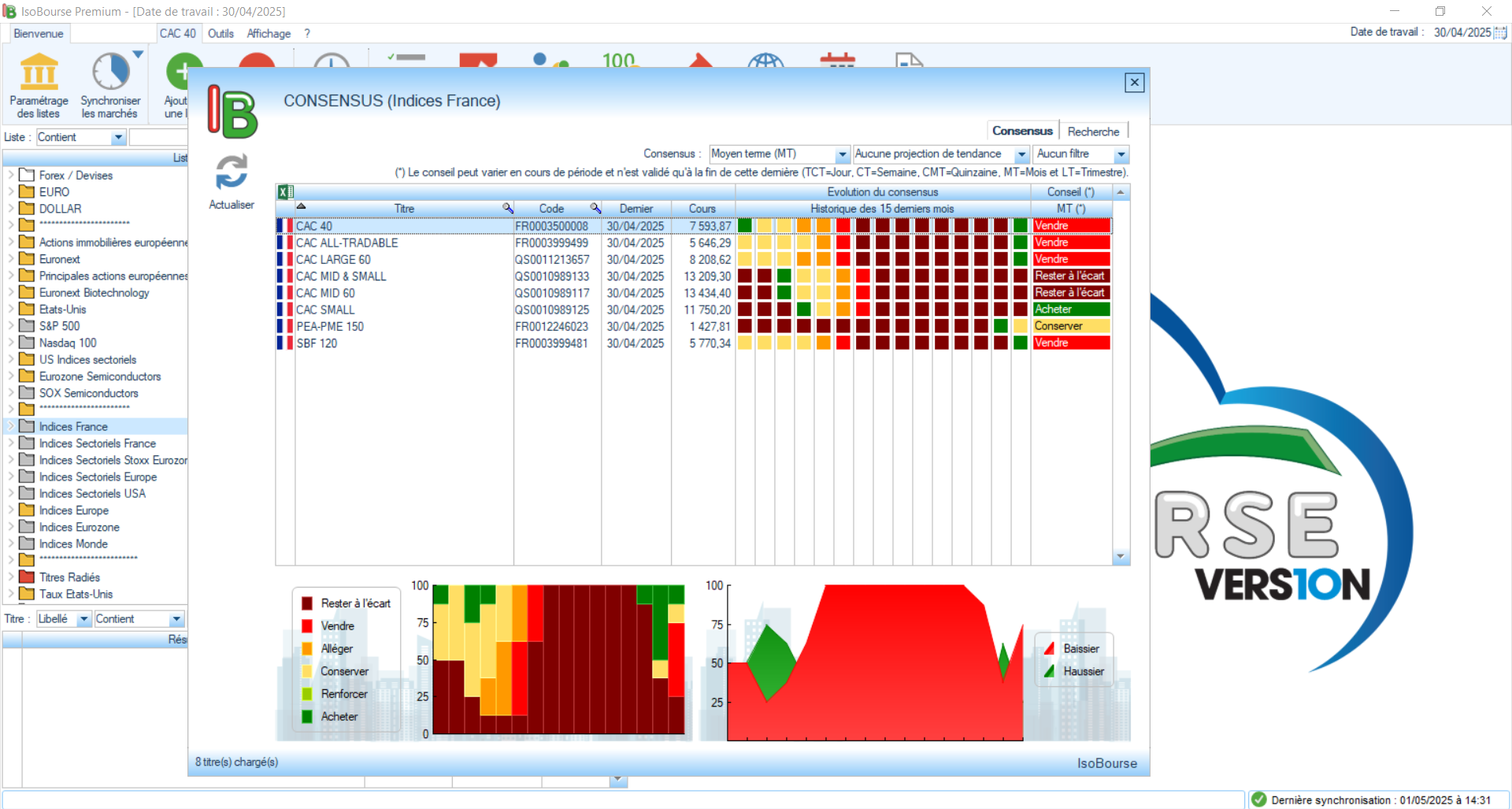Viewport: 1512px width, 809px height.
Task: Click the globe toolbar icon
Action: coord(765,61)
